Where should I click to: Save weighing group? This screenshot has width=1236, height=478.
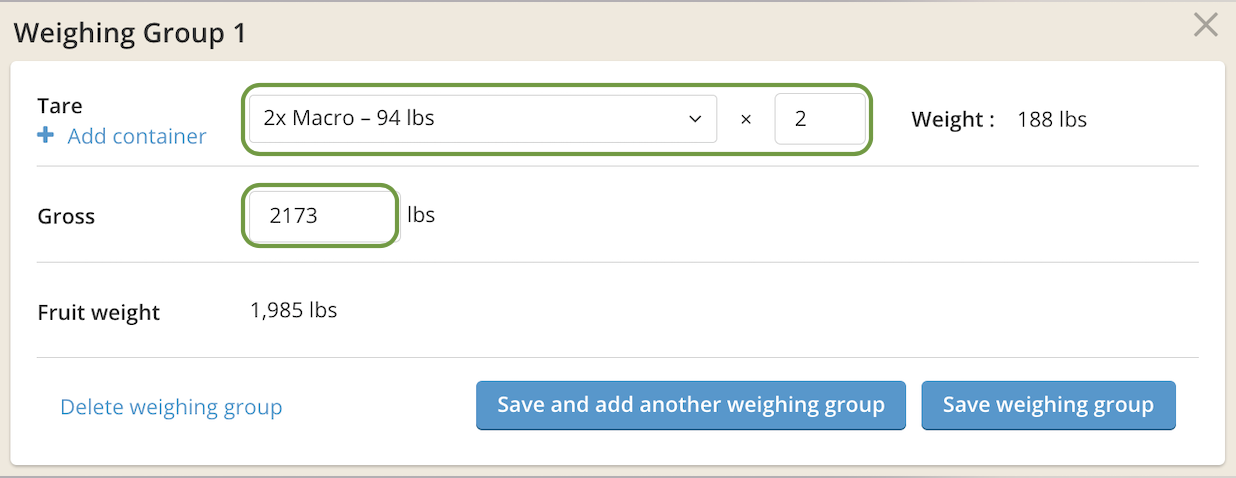pyautogui.click(x=1048, y=405)
